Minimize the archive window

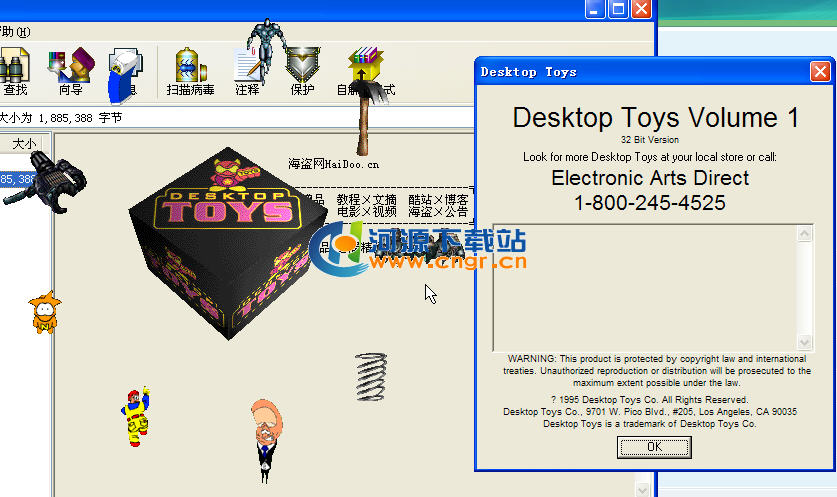(x=595, y=9)
